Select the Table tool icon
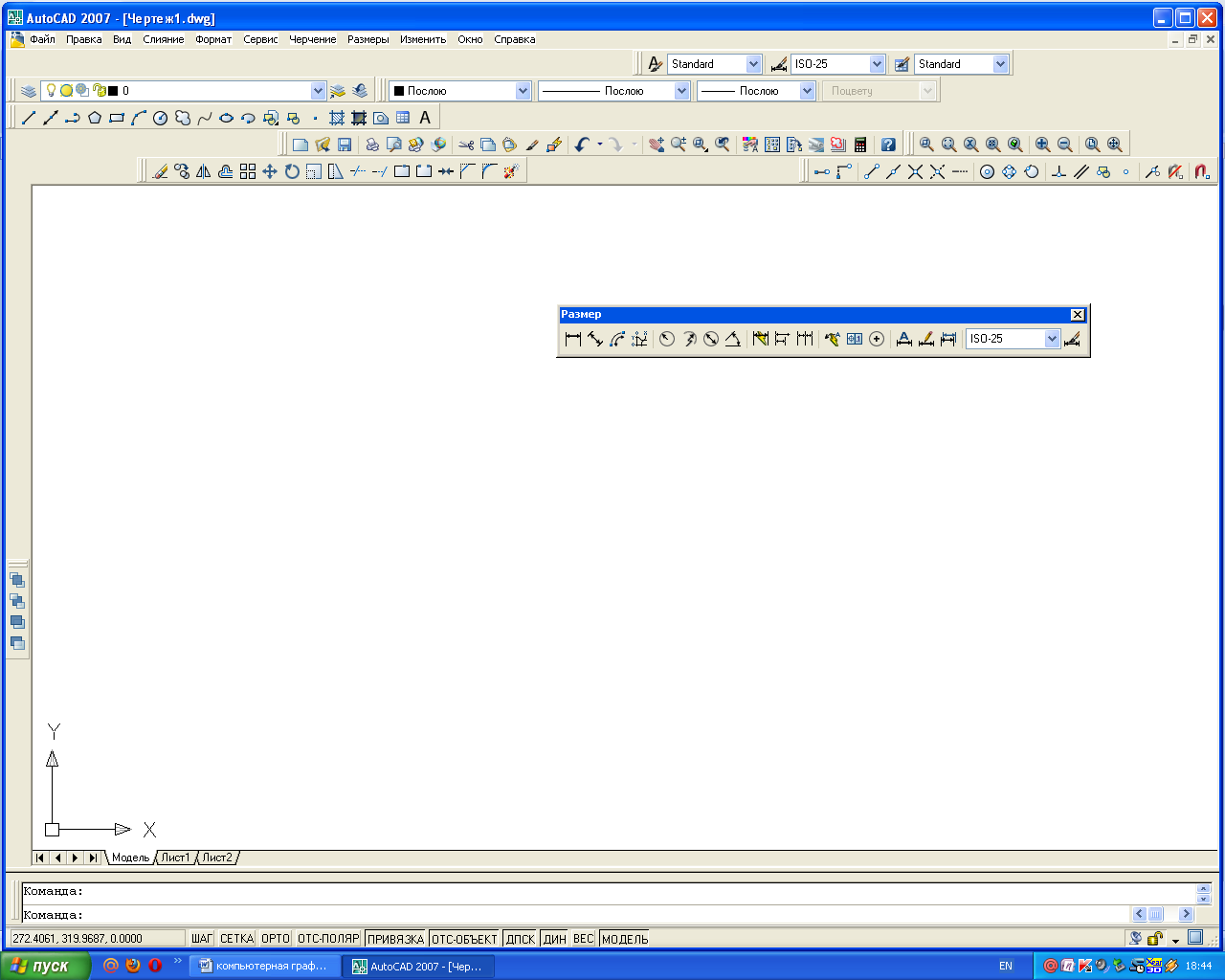1225x980 pixels. (403, 118)
